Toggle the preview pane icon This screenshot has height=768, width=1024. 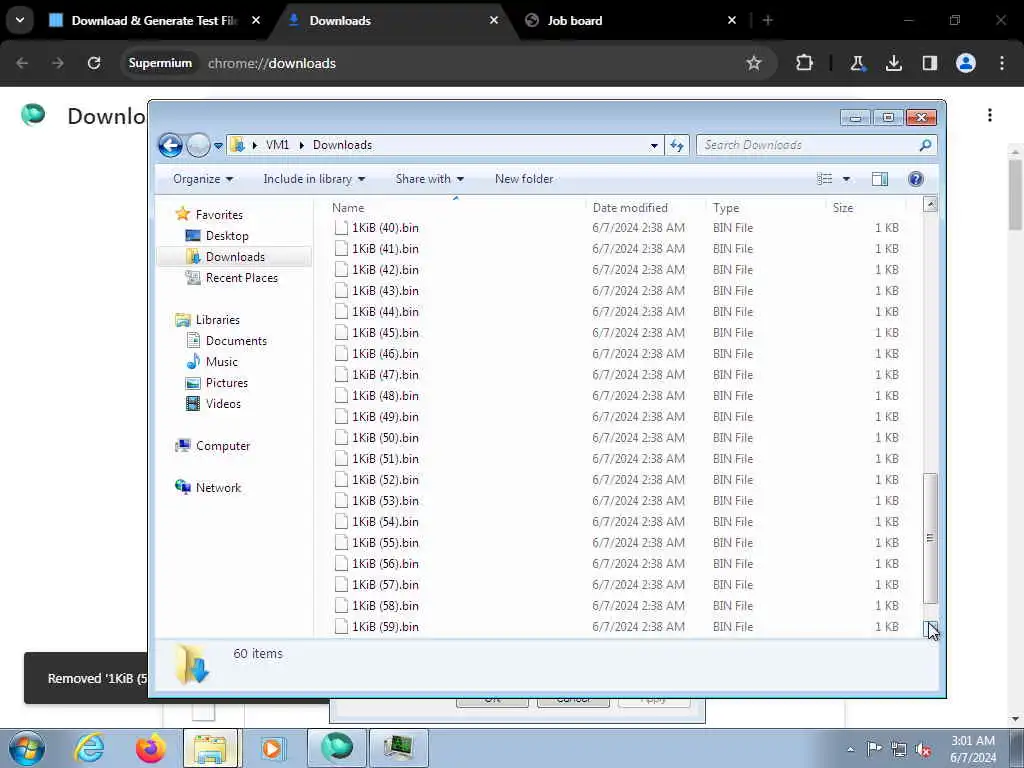coord(880,179)
